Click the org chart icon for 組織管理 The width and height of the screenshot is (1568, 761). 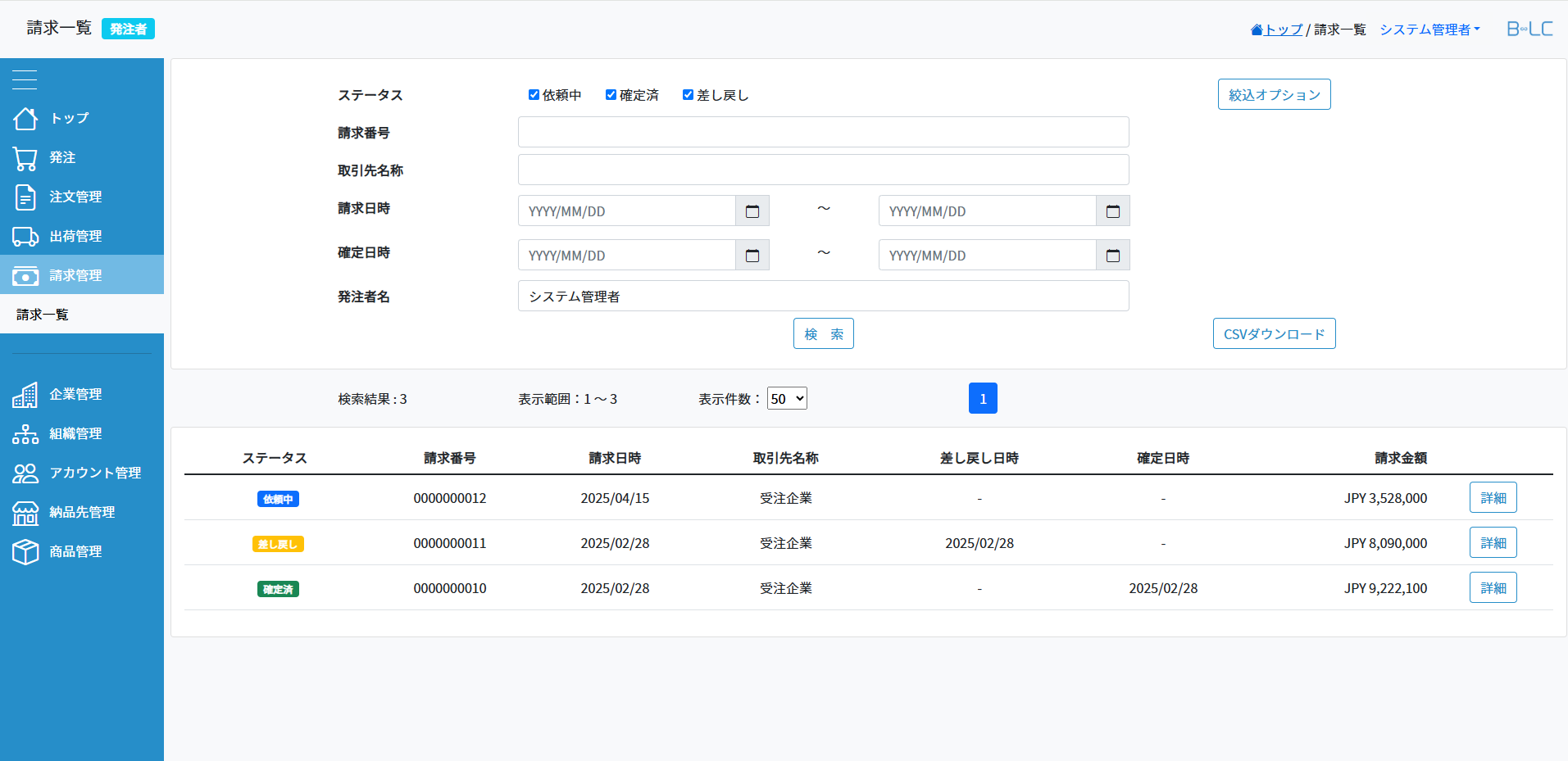tap(25, 434)
